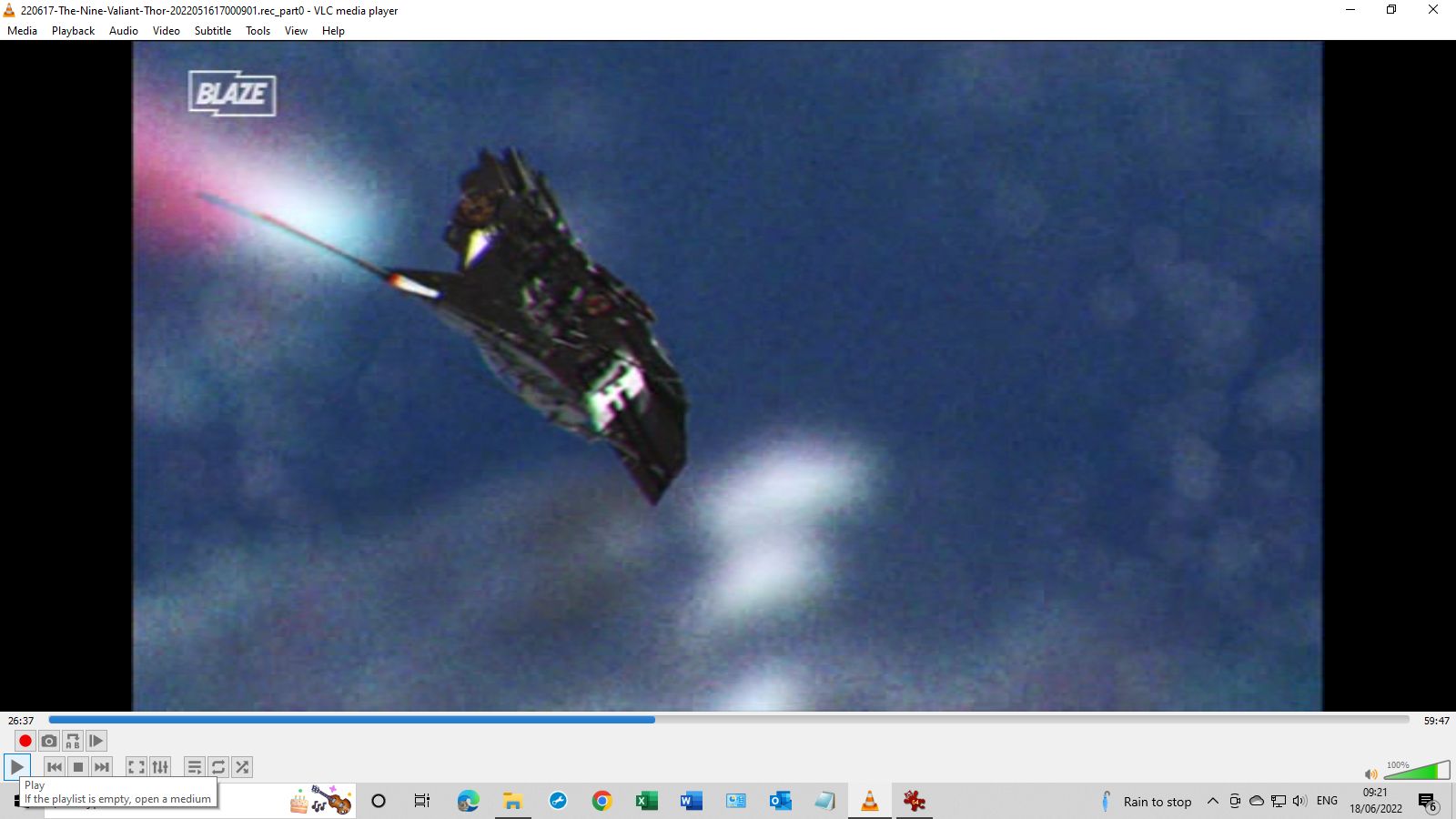
Task: Resume playback with the Play button
Action: point(16,766)
